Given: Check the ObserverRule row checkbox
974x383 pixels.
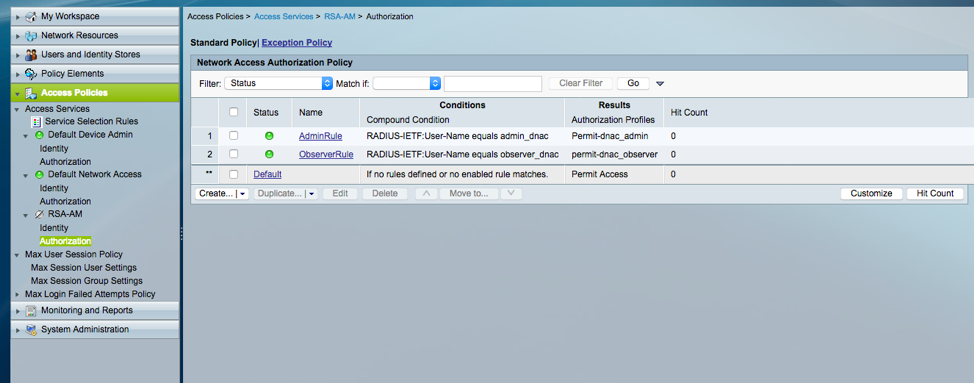Looking at the screenshot, I should pos(233,154).
